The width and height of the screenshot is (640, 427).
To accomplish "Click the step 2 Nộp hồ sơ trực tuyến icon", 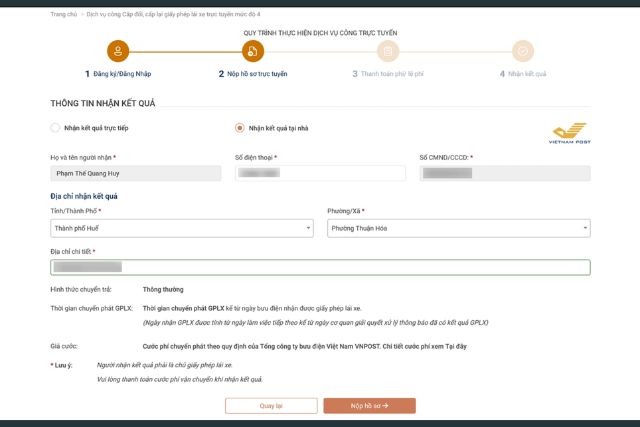I will tap(253, 51).
